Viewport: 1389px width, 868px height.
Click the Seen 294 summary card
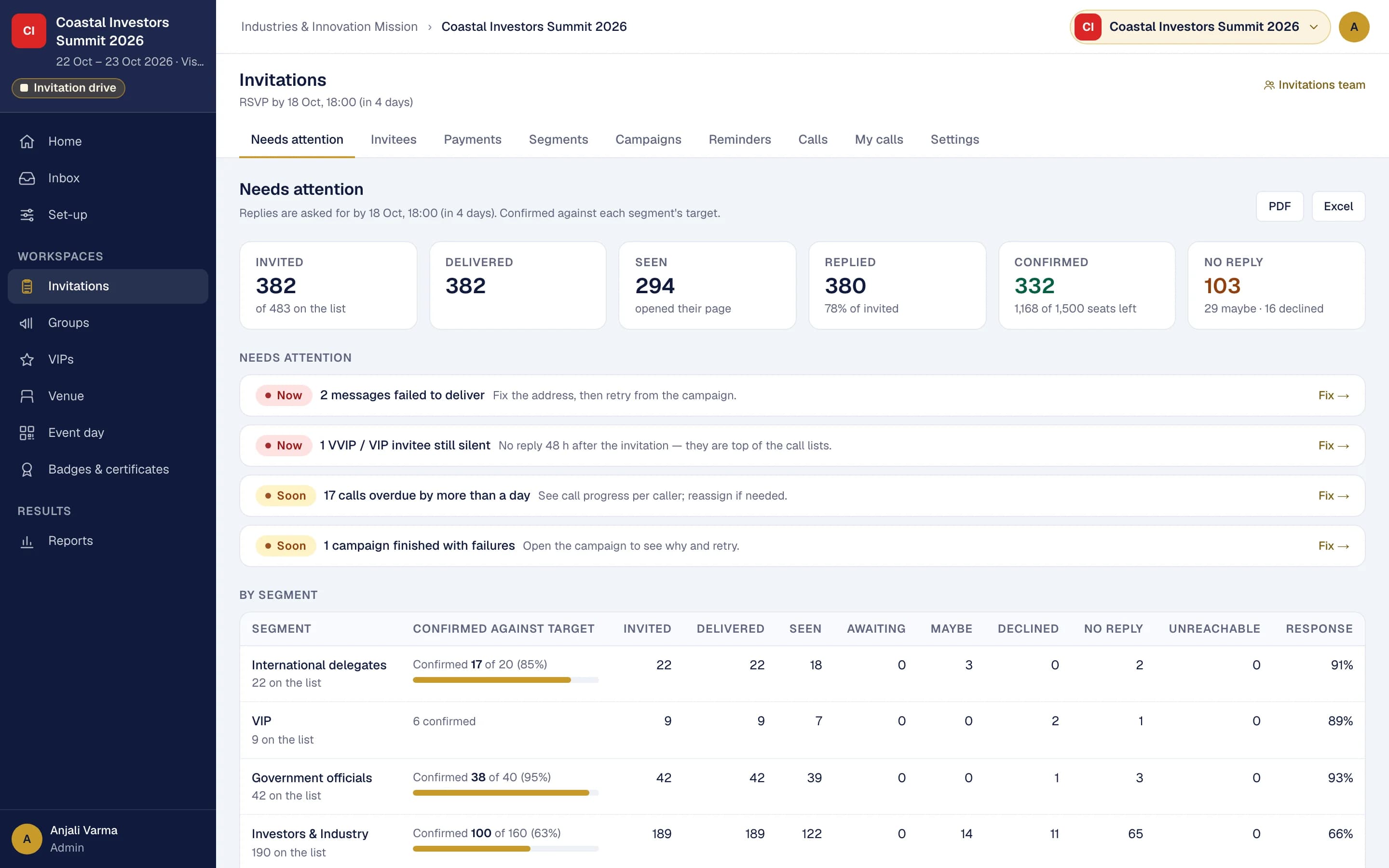(x=707, y=285)
